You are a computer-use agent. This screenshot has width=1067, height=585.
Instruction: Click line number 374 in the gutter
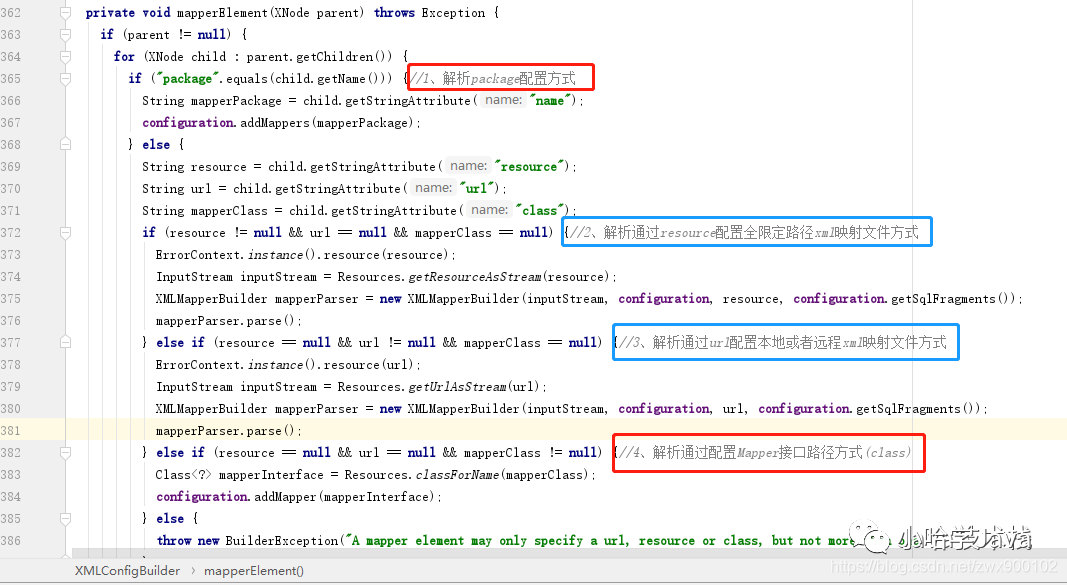[11, 277]
